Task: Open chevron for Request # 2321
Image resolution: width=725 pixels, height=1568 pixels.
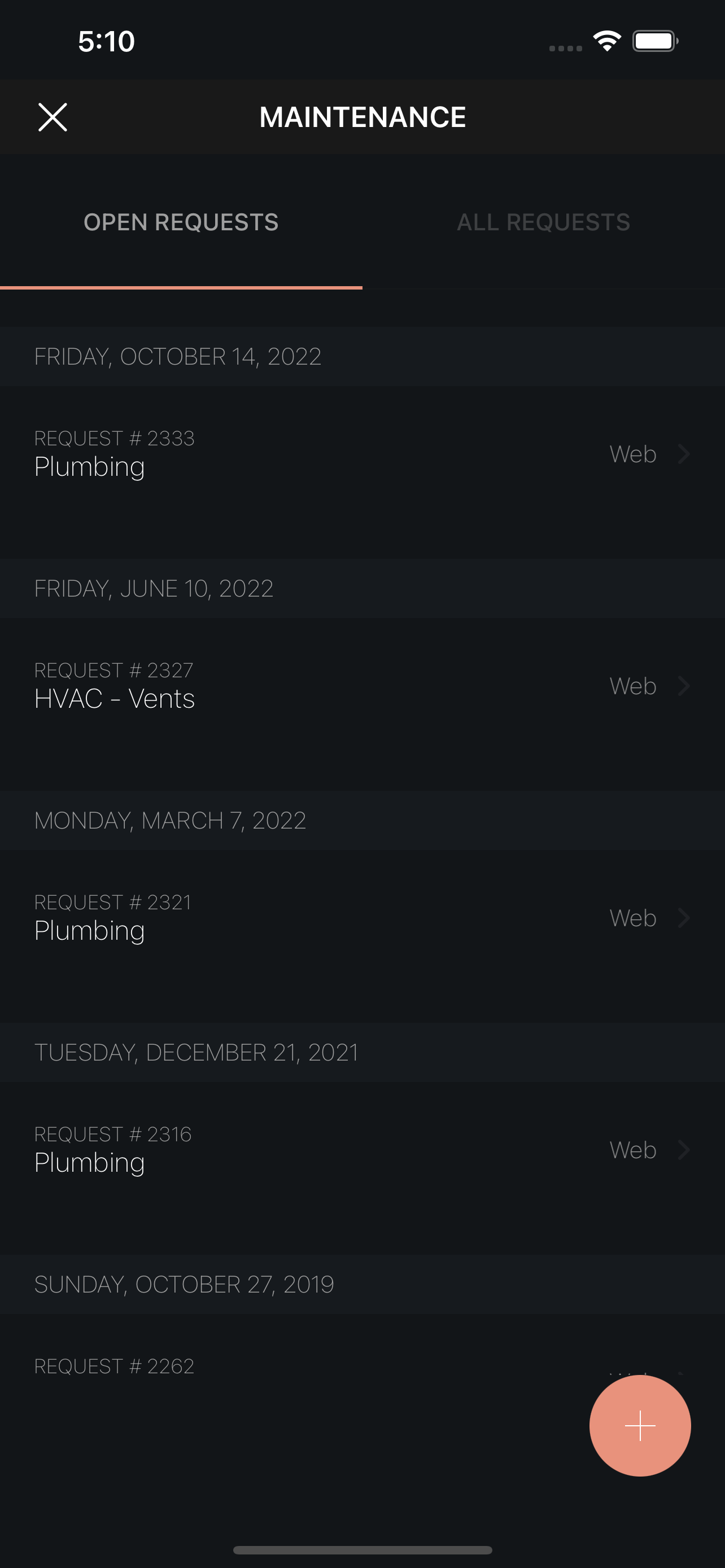Action: coord(684,918)
